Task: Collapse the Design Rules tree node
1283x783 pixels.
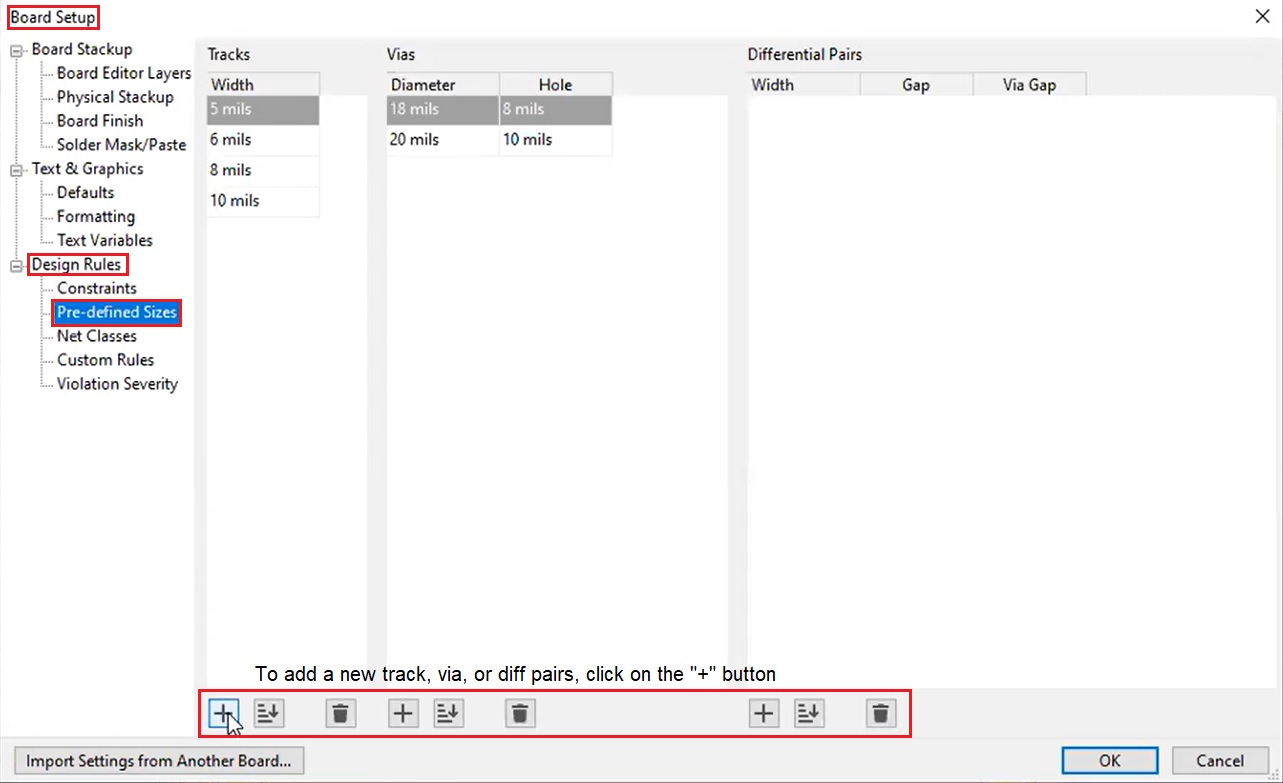Action: pos(16,266)
